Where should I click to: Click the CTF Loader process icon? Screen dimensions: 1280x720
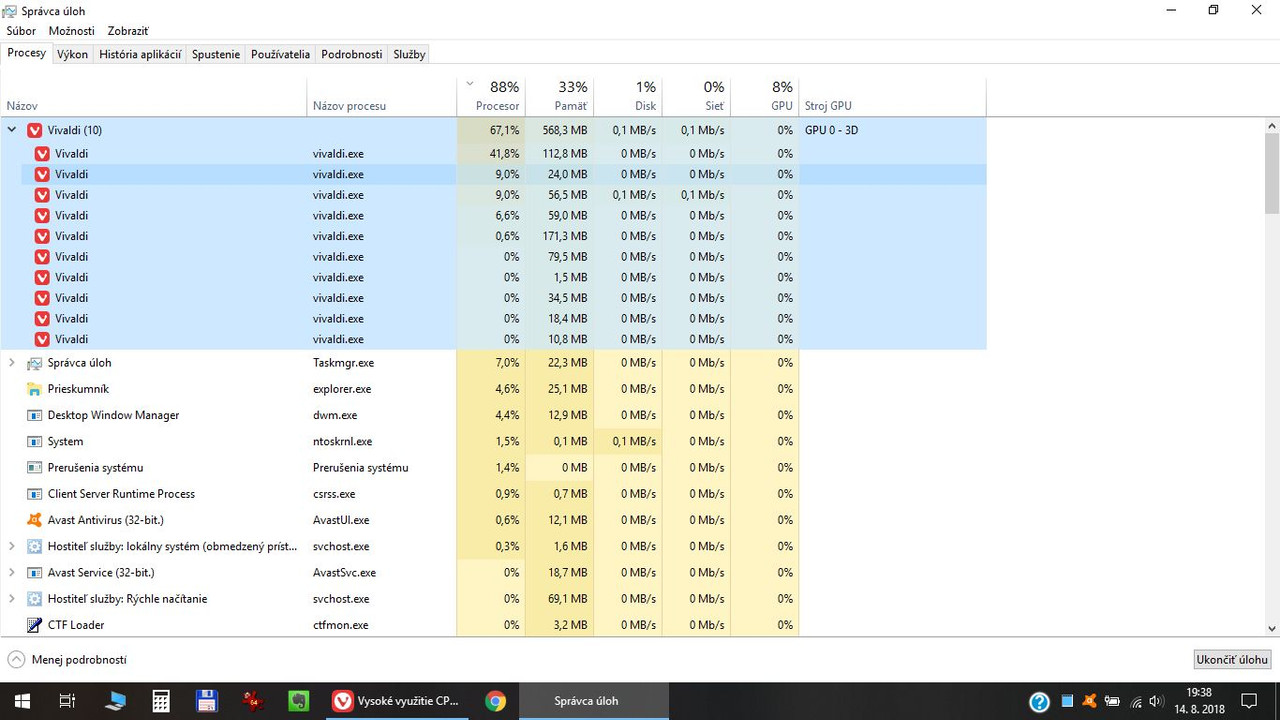(34, 625)
